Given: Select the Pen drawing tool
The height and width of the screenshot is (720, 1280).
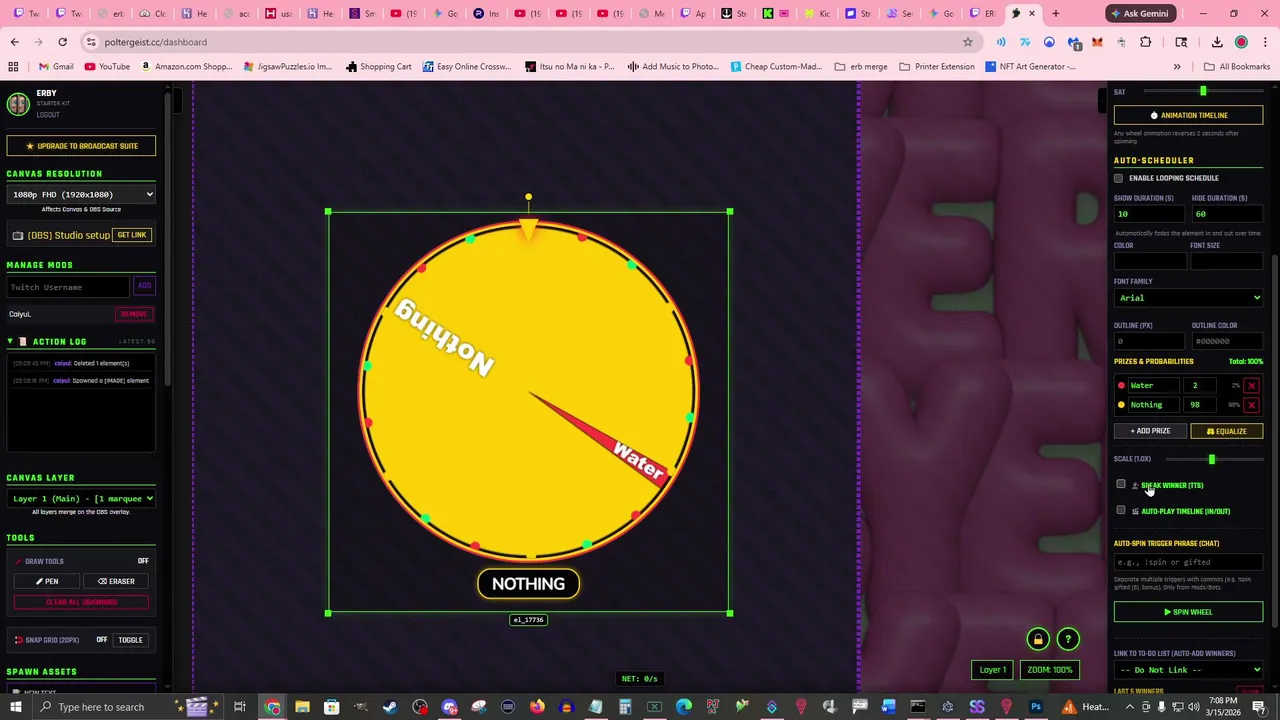Looking at the screenshot, I should (x=47, y=581).
